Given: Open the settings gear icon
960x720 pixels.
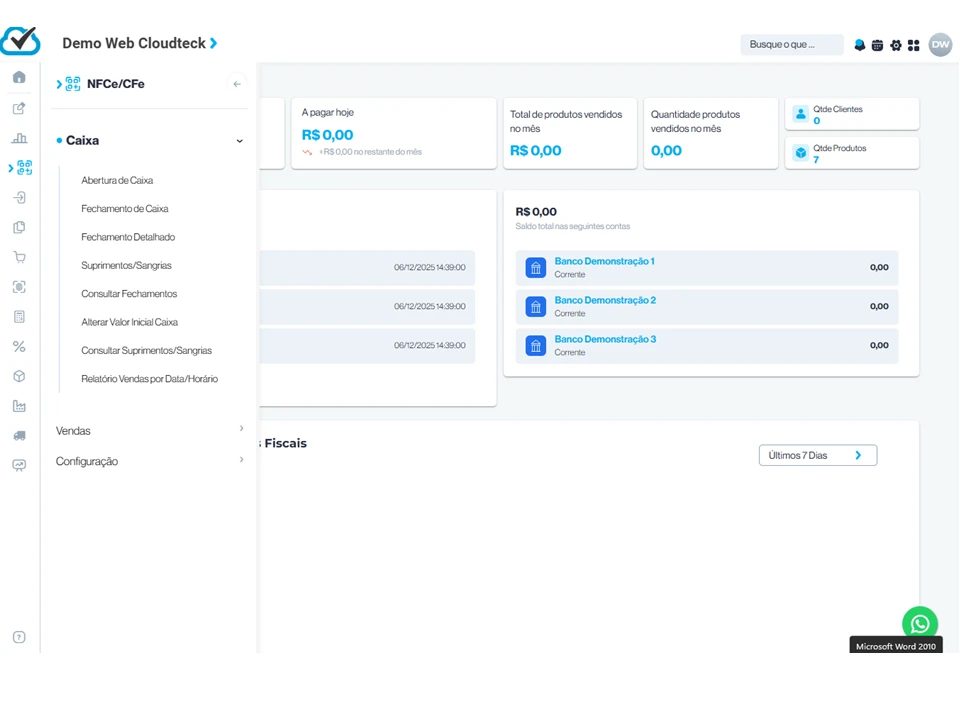Looking at the screenshot, I should click(x=895, y=45).
